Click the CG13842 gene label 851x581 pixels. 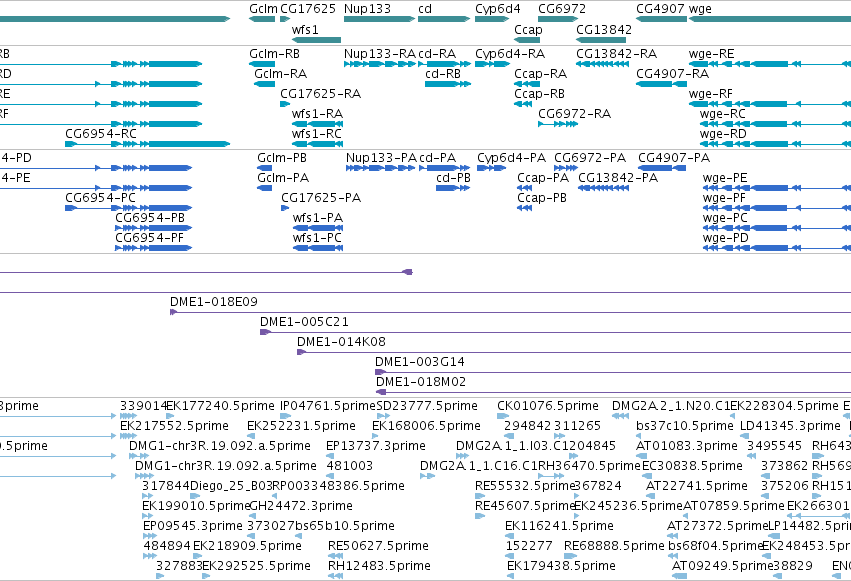pyautogui.click(x=604, y=29)
